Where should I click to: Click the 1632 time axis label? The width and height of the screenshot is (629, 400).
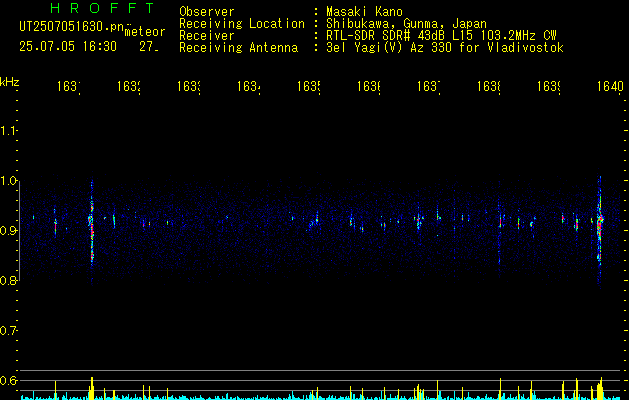128,86
